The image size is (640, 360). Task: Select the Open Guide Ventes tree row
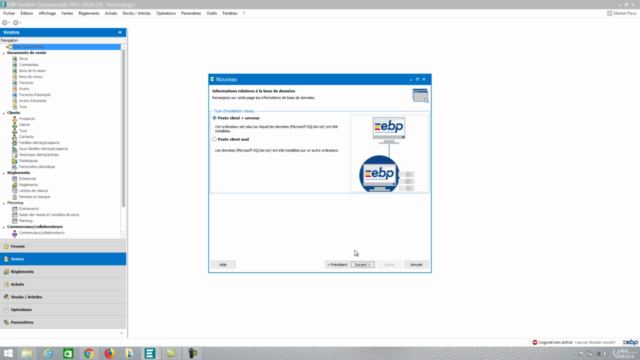tap(63, 47)
